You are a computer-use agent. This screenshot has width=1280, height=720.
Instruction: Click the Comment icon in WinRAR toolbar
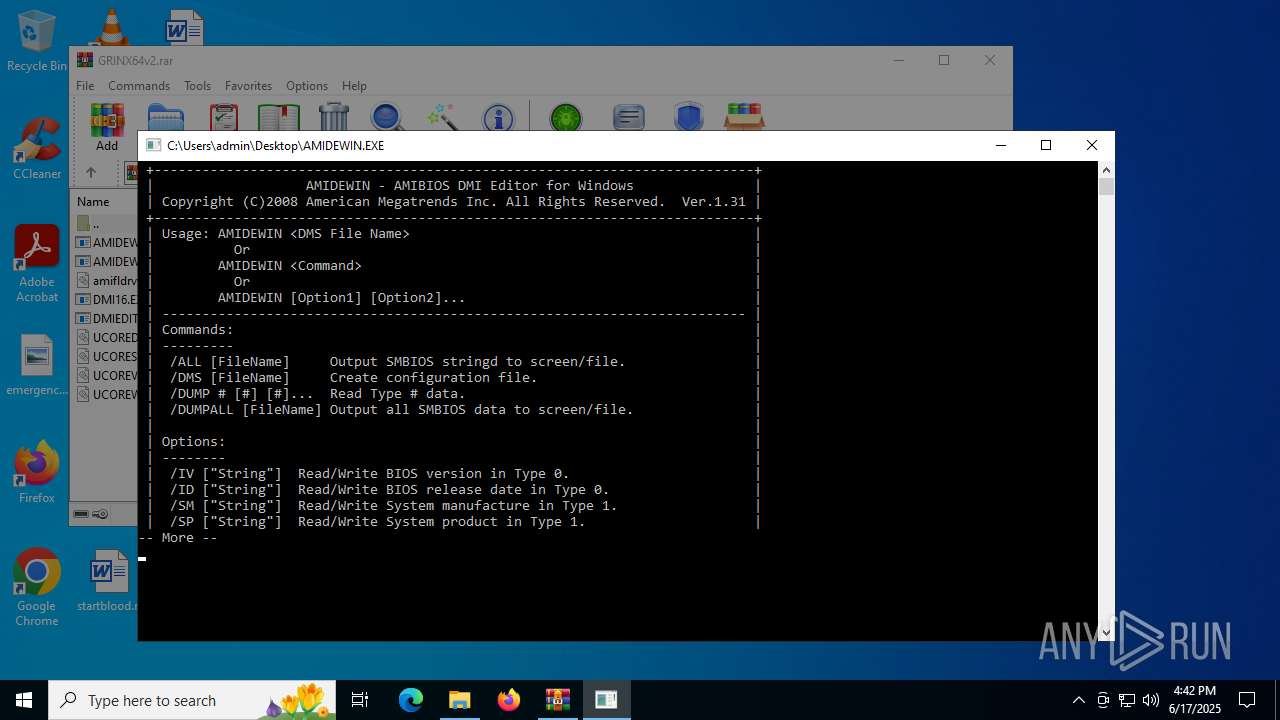pos(628,118)
